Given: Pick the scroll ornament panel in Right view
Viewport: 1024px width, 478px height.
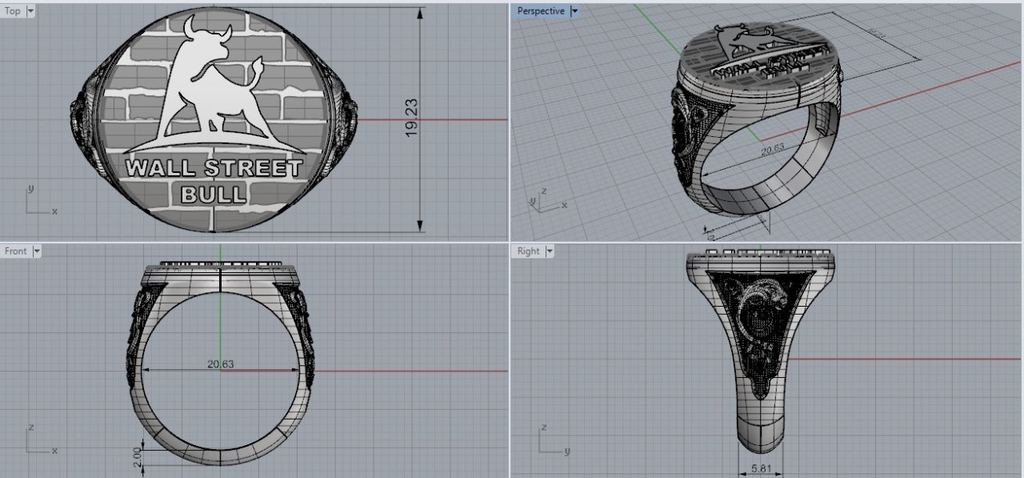Looking at the screenshot, I should [x=760, y=333].
